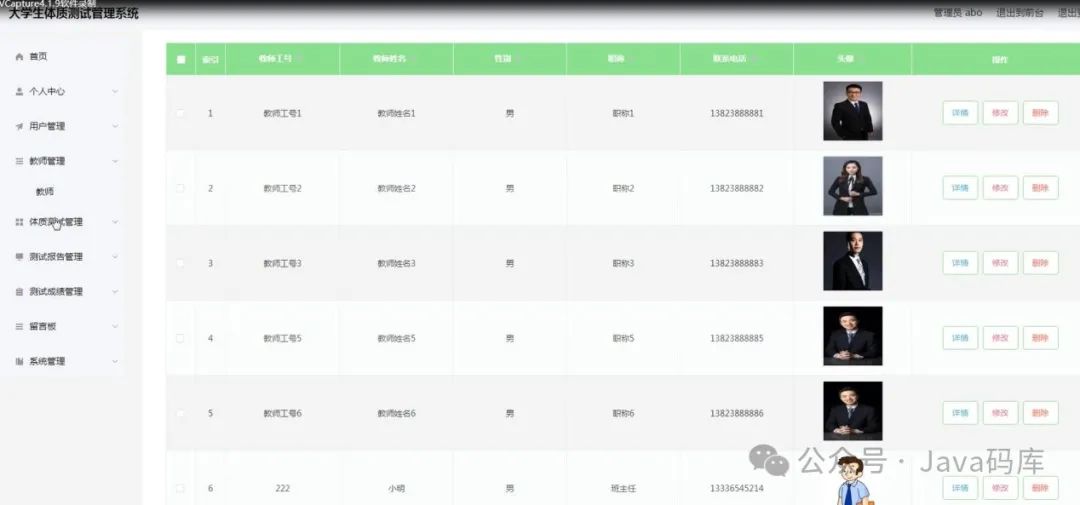This screenshot has height=505, width=1080.
Task: Expand the 测试报告管理 chevron
Action: [115, 257]
